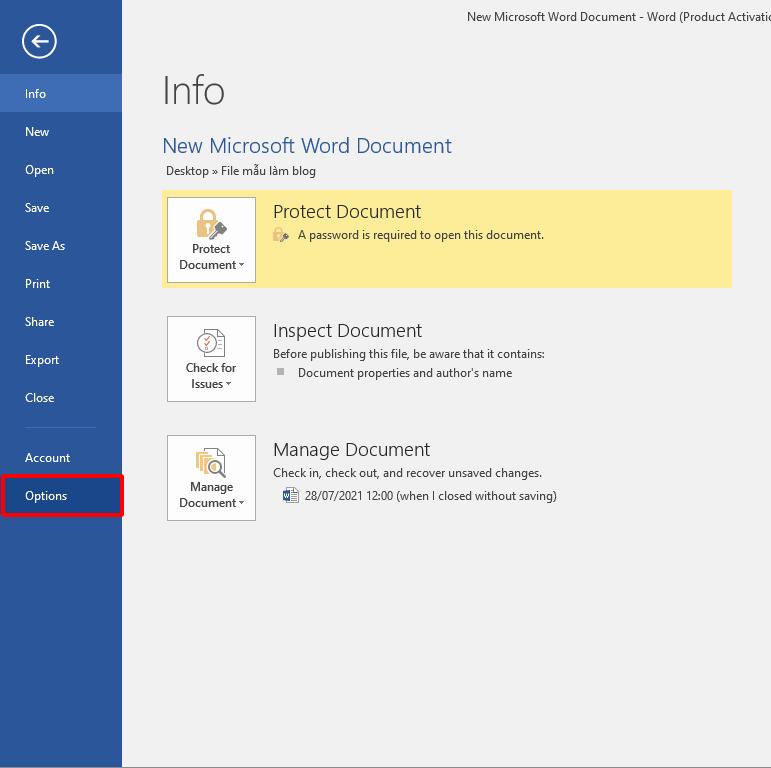Click the small lock icon beside password notice
Viewport: 771px width, 768px height.
pyautogui.click(x=281, y=235)
